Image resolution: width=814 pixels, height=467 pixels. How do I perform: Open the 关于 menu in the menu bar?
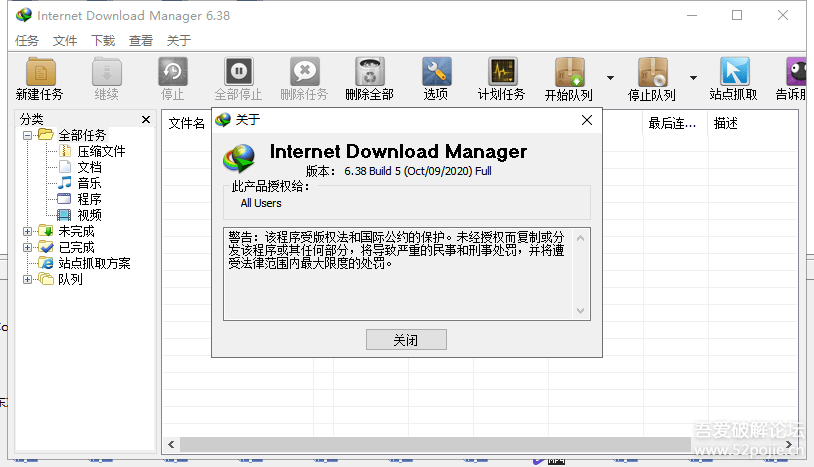[179, 40]
